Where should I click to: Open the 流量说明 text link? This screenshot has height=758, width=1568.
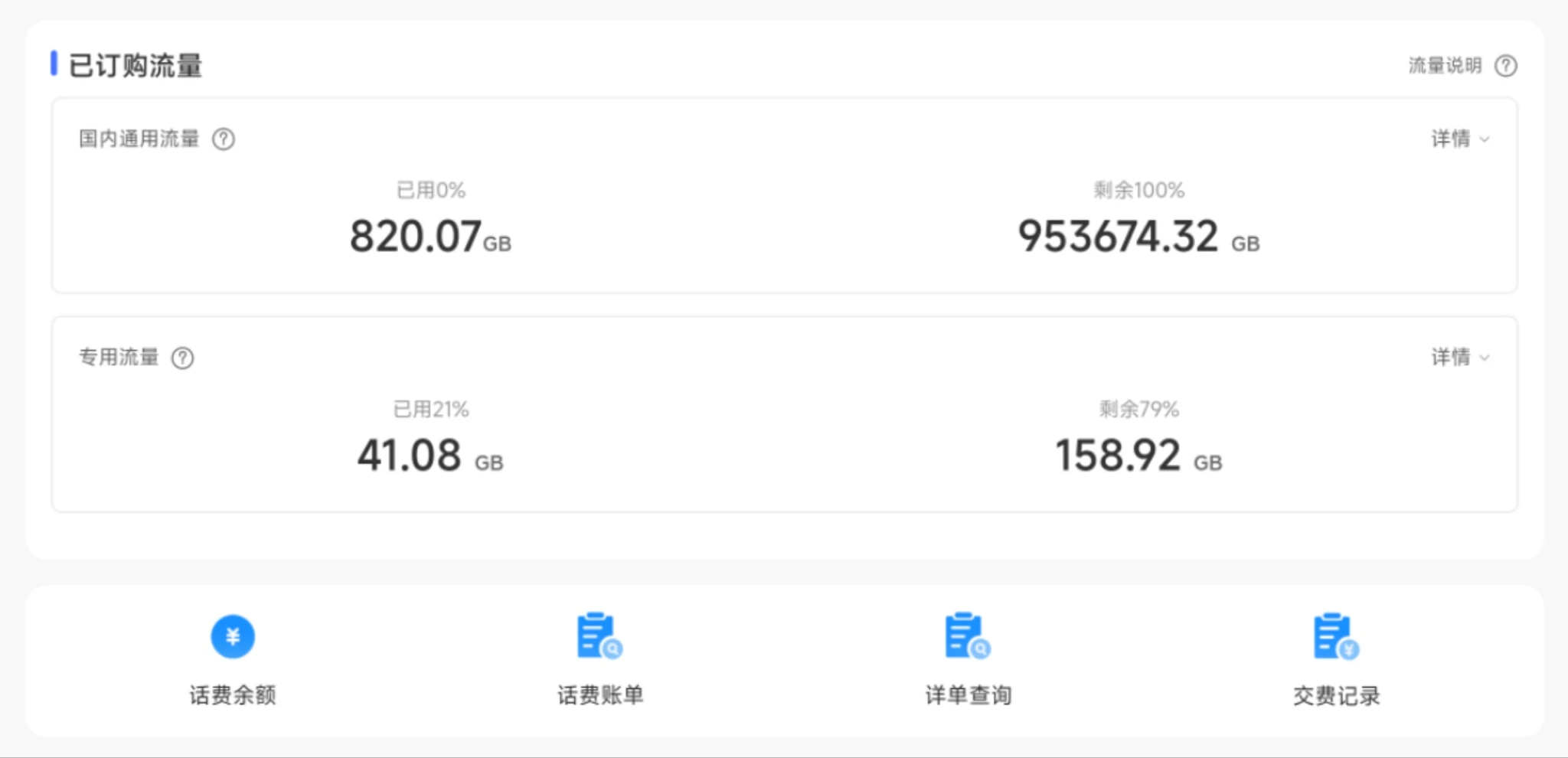click(1445, 66)
